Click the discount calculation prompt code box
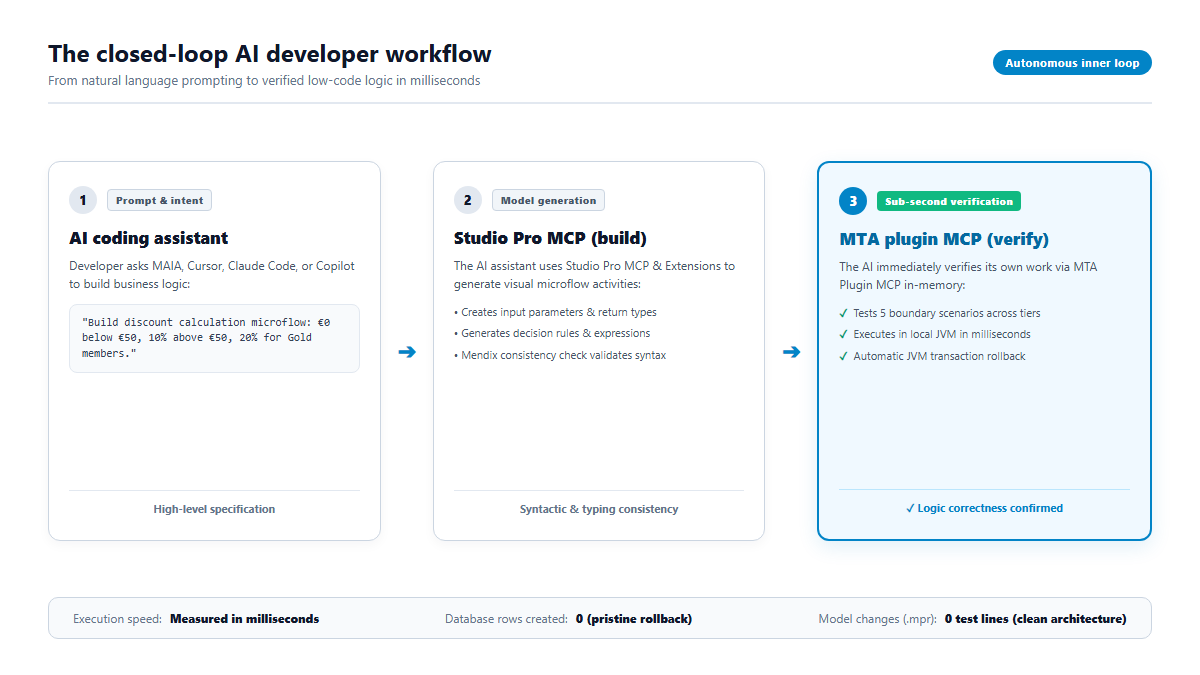The width and height of the screenshot is (1200, 675). (214, 338)
